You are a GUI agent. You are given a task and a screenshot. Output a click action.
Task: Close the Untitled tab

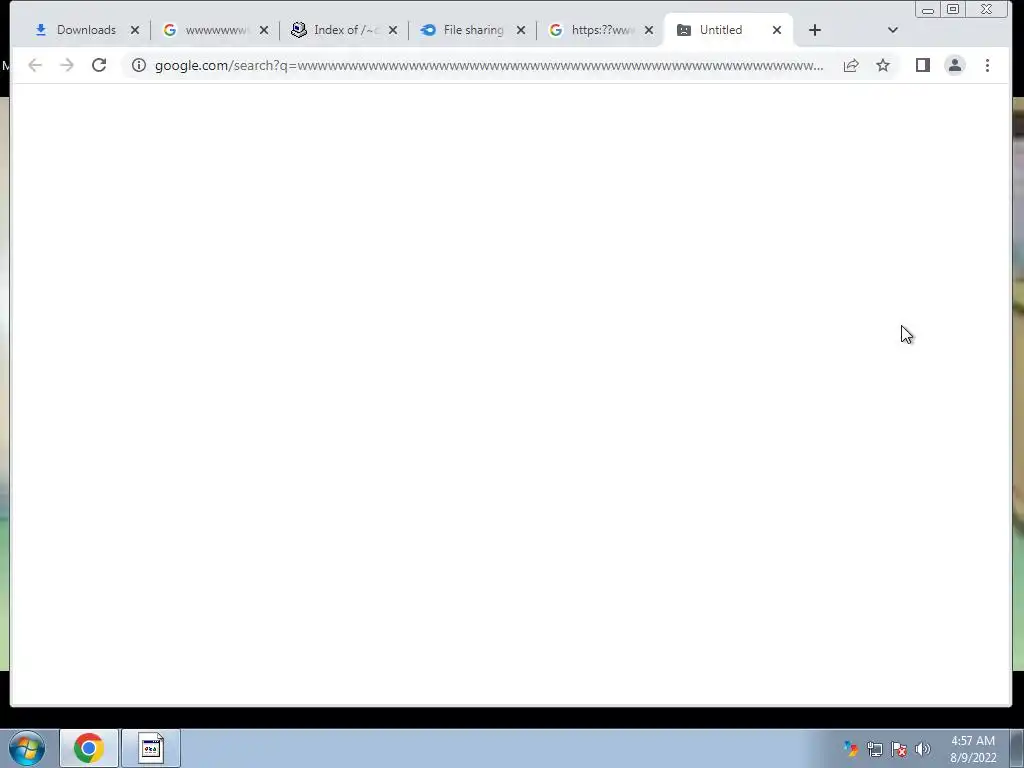776,30
